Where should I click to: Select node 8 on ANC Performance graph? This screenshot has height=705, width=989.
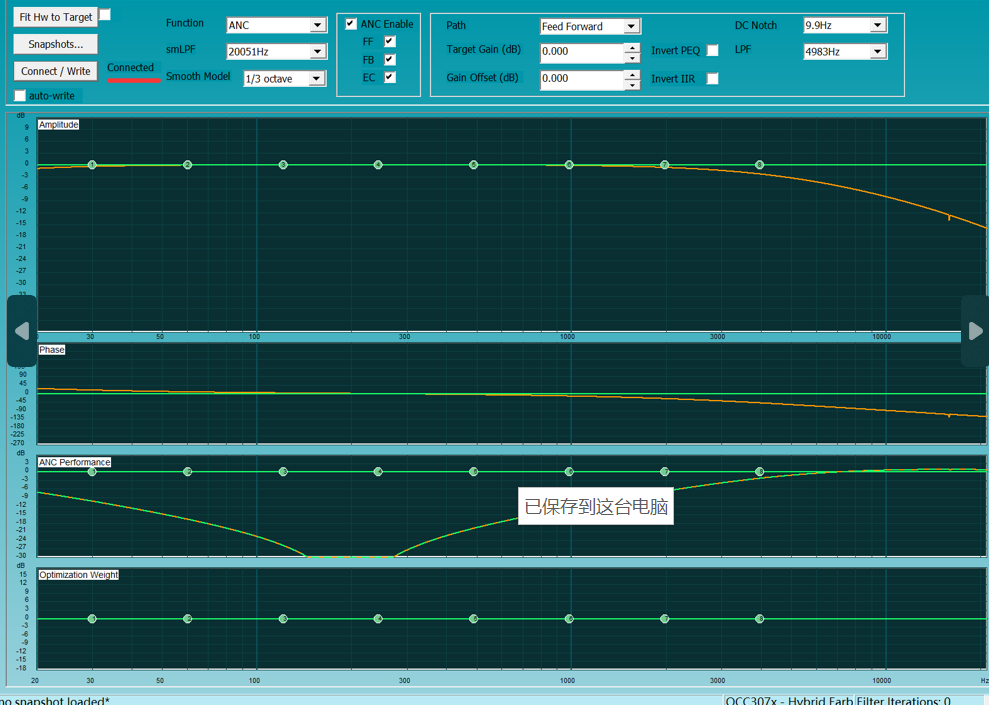click(x=759, y=472)
